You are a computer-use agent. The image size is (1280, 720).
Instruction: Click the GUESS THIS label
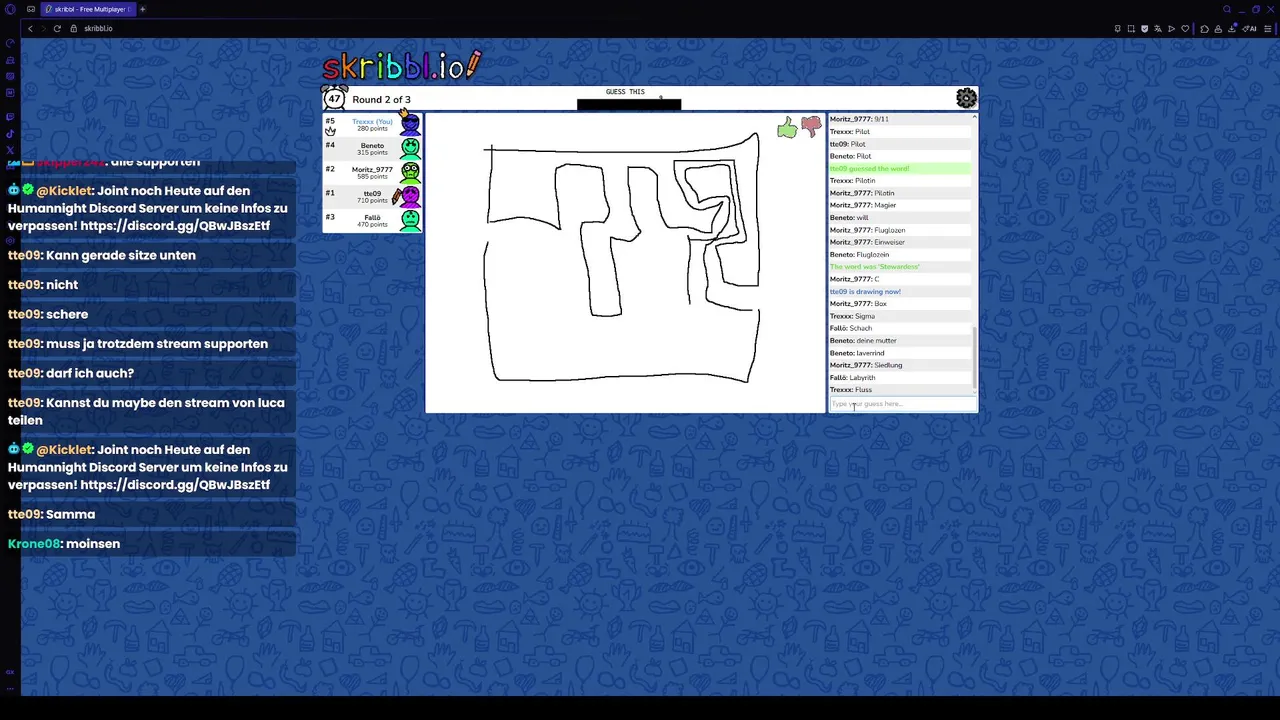coord(625,92)
